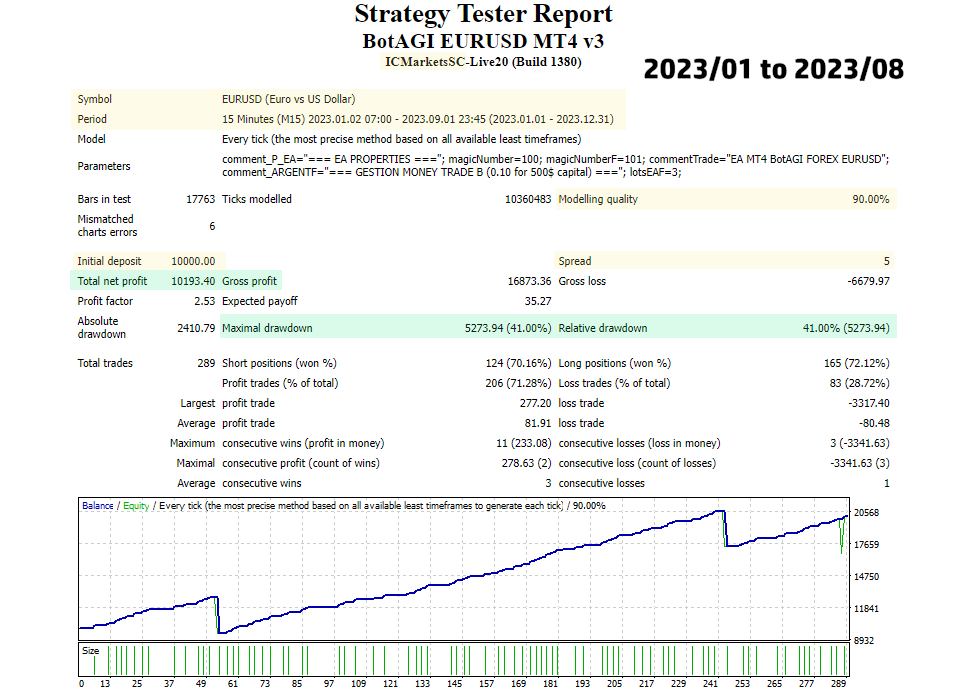Click the 'Expected payoff' label
The height and width of the screenshot is (696, 953).
260,301
